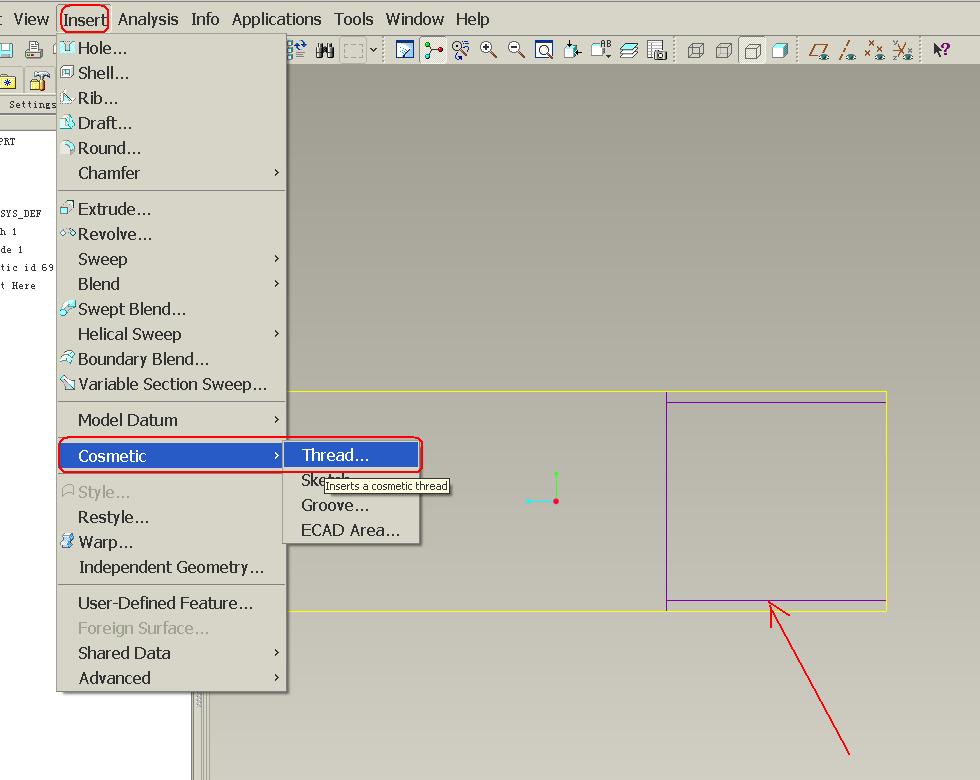Select the Rib... feature
The height and width of the screenshot is (780, 980).
coord(171,98)
